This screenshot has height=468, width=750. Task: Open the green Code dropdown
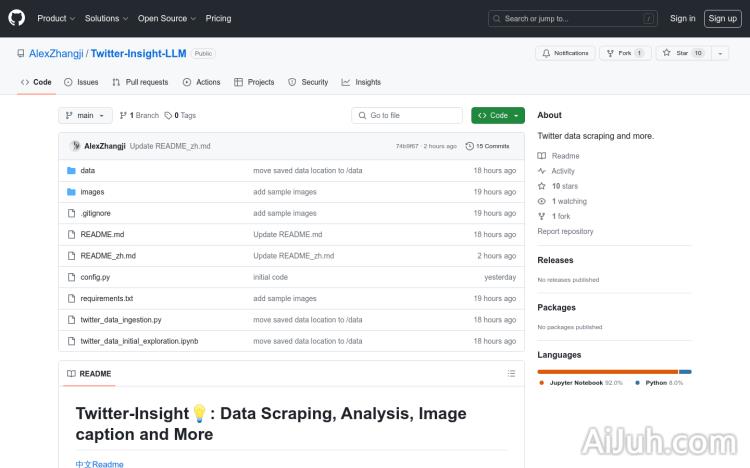coord(497,116)
